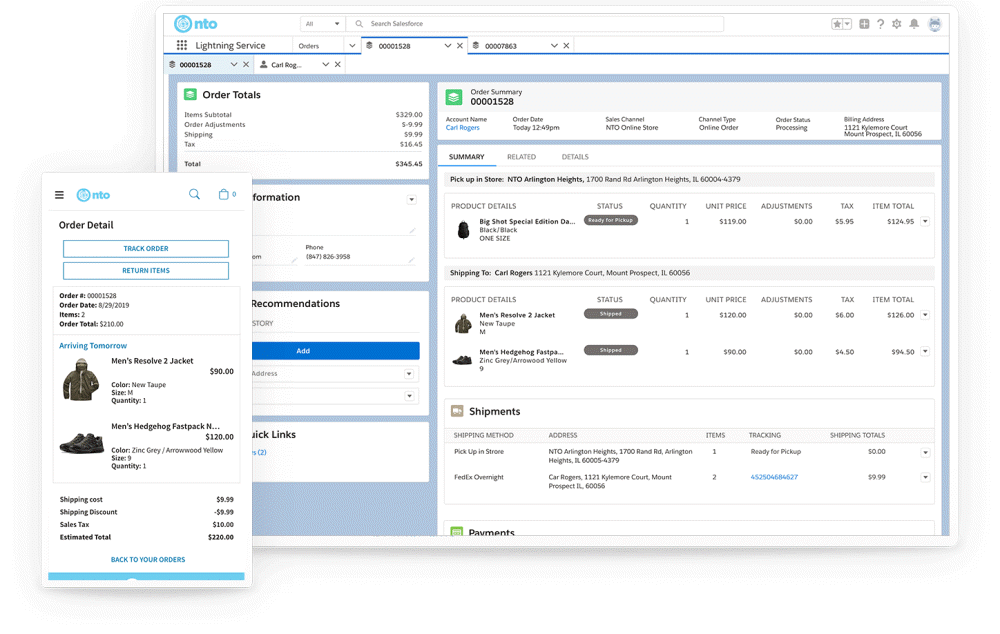1000x634 pixels.
Task: Open FedEx Overnight shipment row dropdown
Action: point(925,478)
